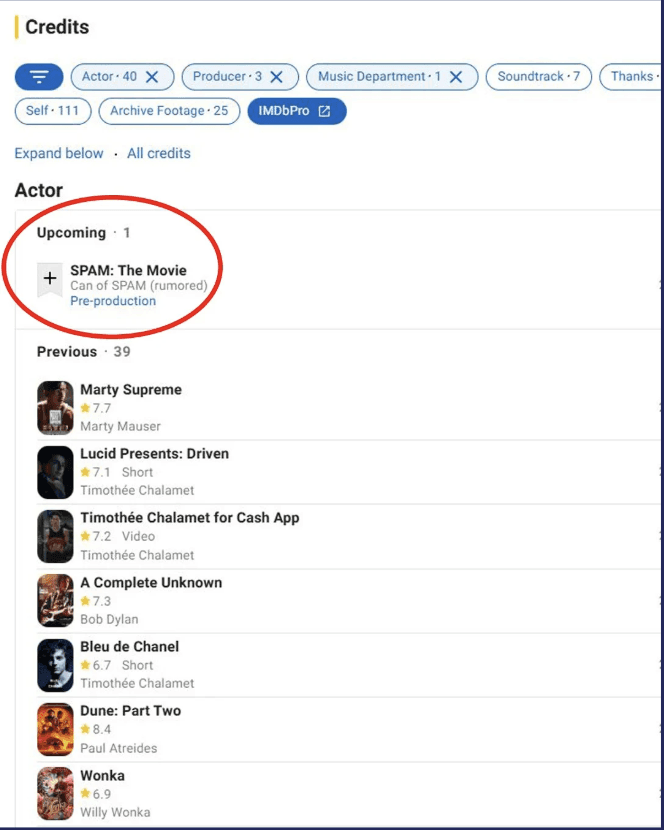664x830 pixels.
Task: Toggle the Archive Footage 25 filter chip
Action: (x=169, y=111)
